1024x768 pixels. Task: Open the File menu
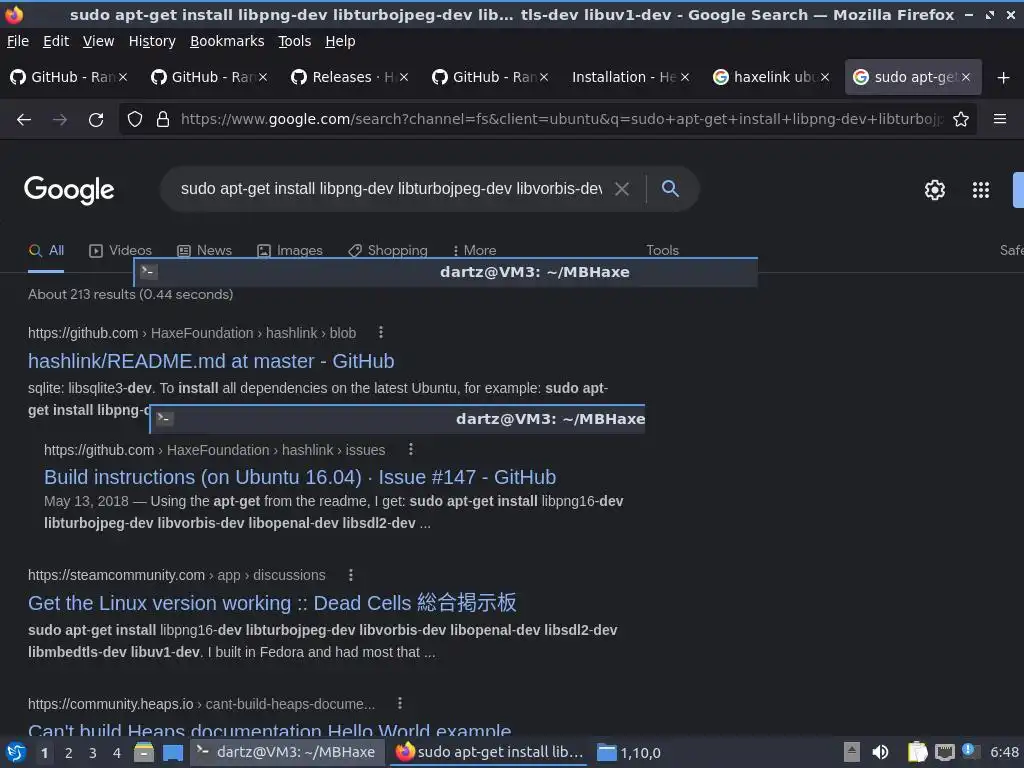click(x=18, y=41)
